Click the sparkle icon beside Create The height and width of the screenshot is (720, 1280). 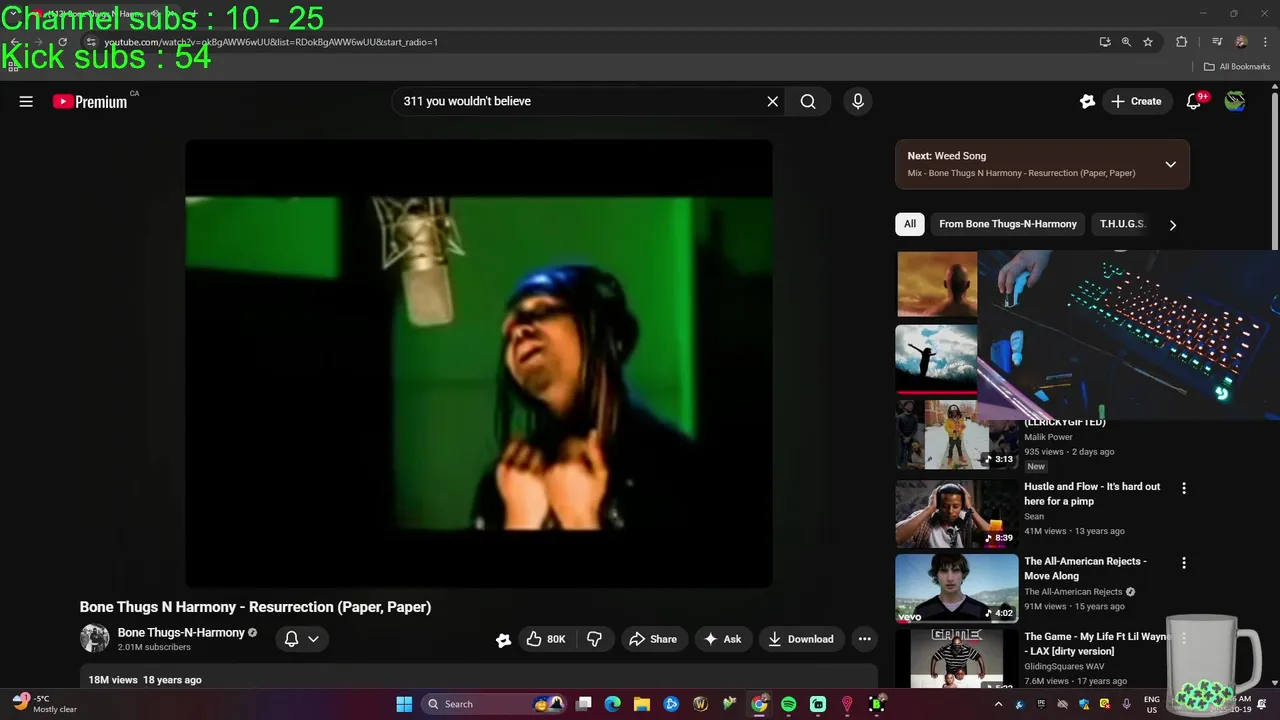pyautogui.click(x=1087, y=101)
